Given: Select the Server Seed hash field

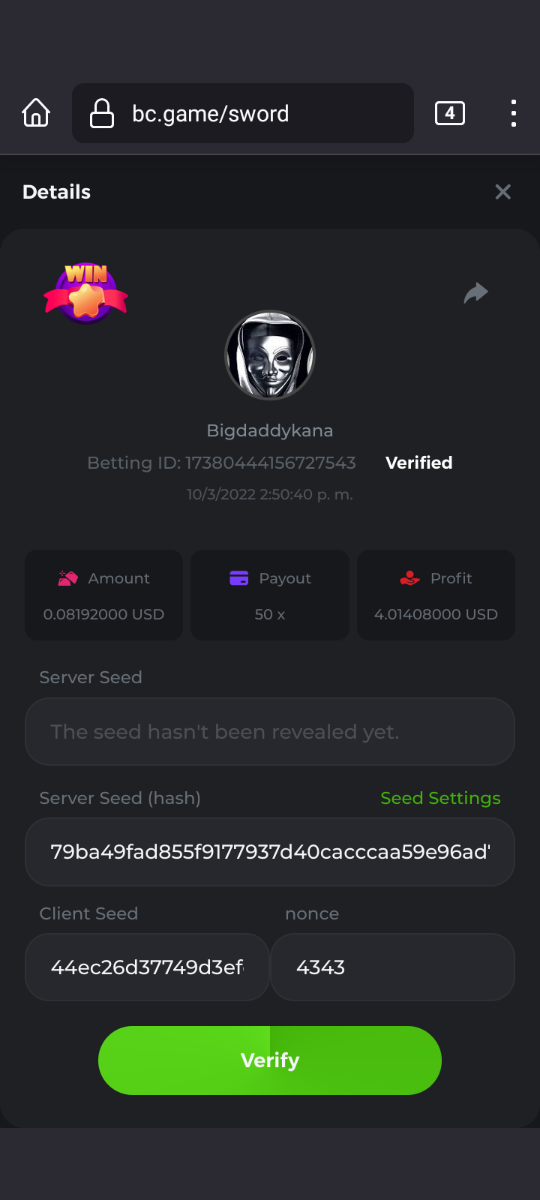Looking at the screenshot, I should click(x=270, y=852).
